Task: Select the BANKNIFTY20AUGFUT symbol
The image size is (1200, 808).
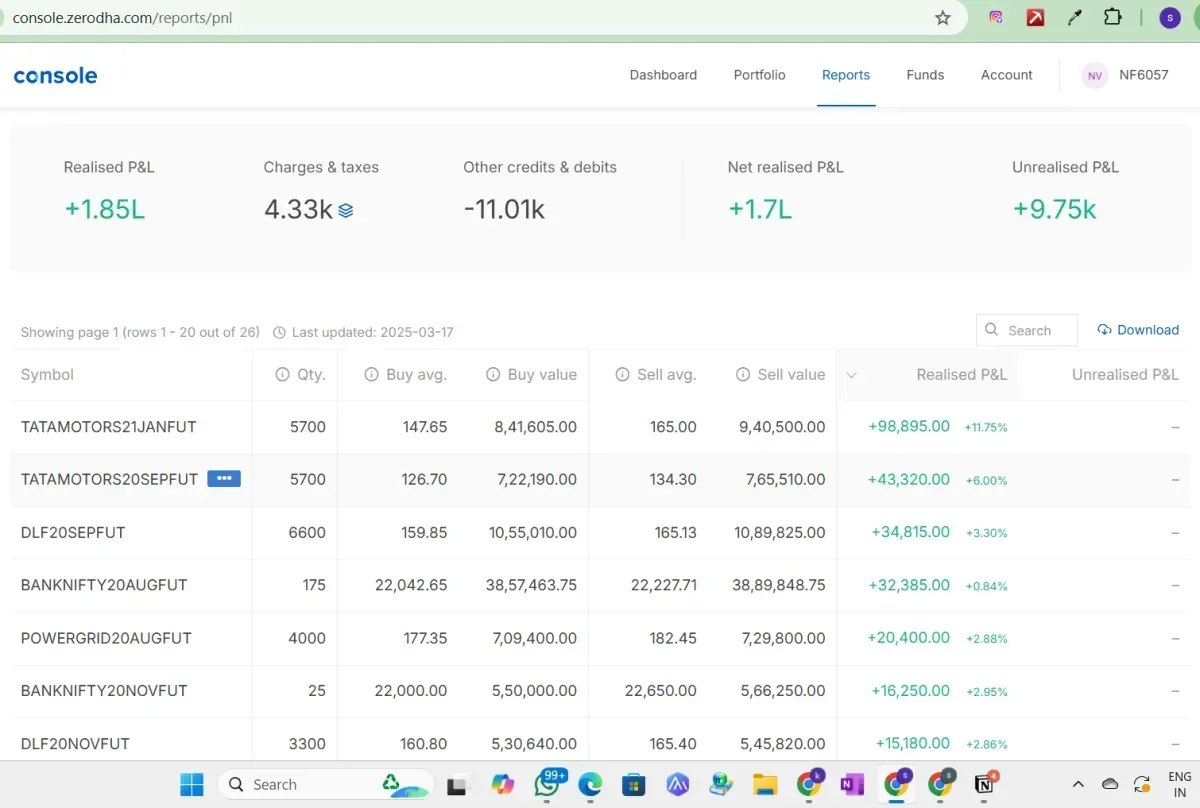Action: click(x=104, y=585)
